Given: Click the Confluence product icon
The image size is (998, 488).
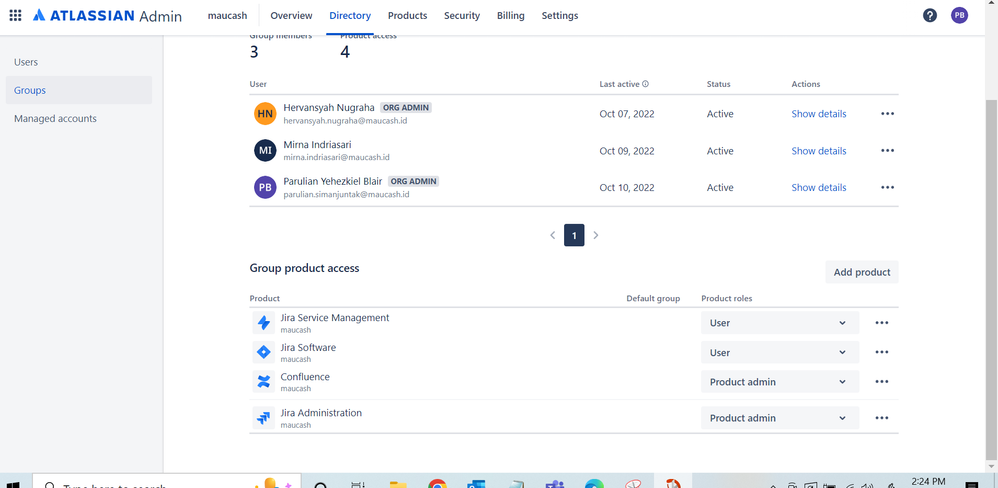Looking at the screenshot, I should point(264,382).
